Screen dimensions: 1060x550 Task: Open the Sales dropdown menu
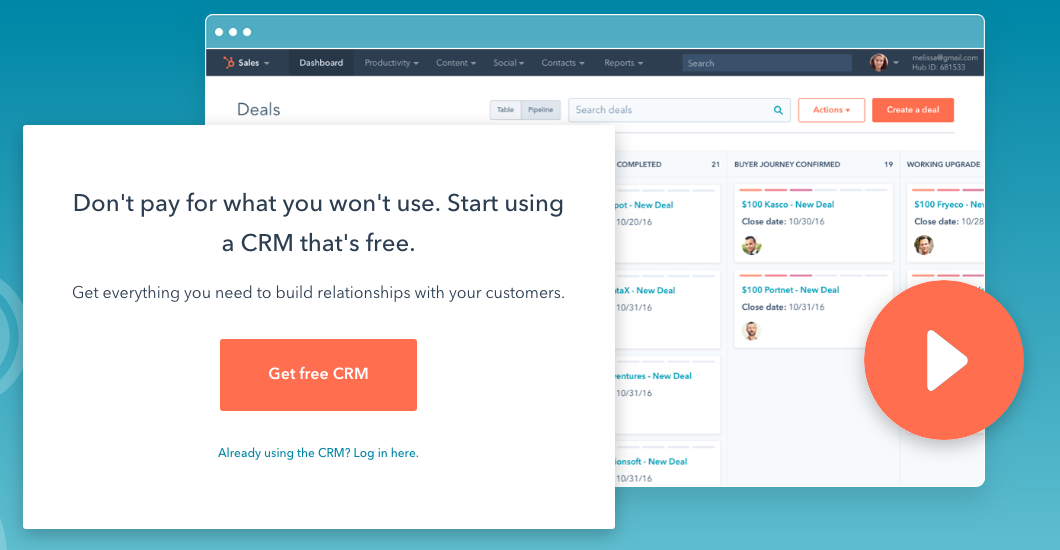tap(254, 63)
